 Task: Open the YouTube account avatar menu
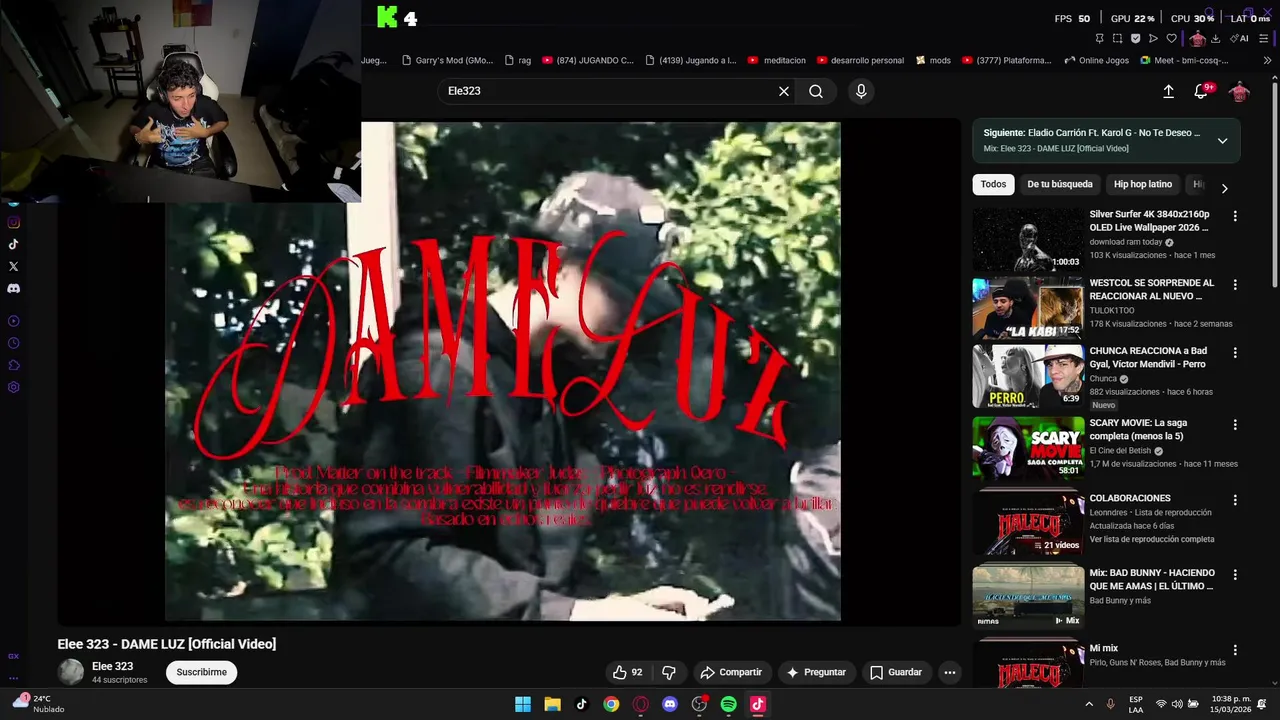pyautogui.click(x=1239, y=91)
